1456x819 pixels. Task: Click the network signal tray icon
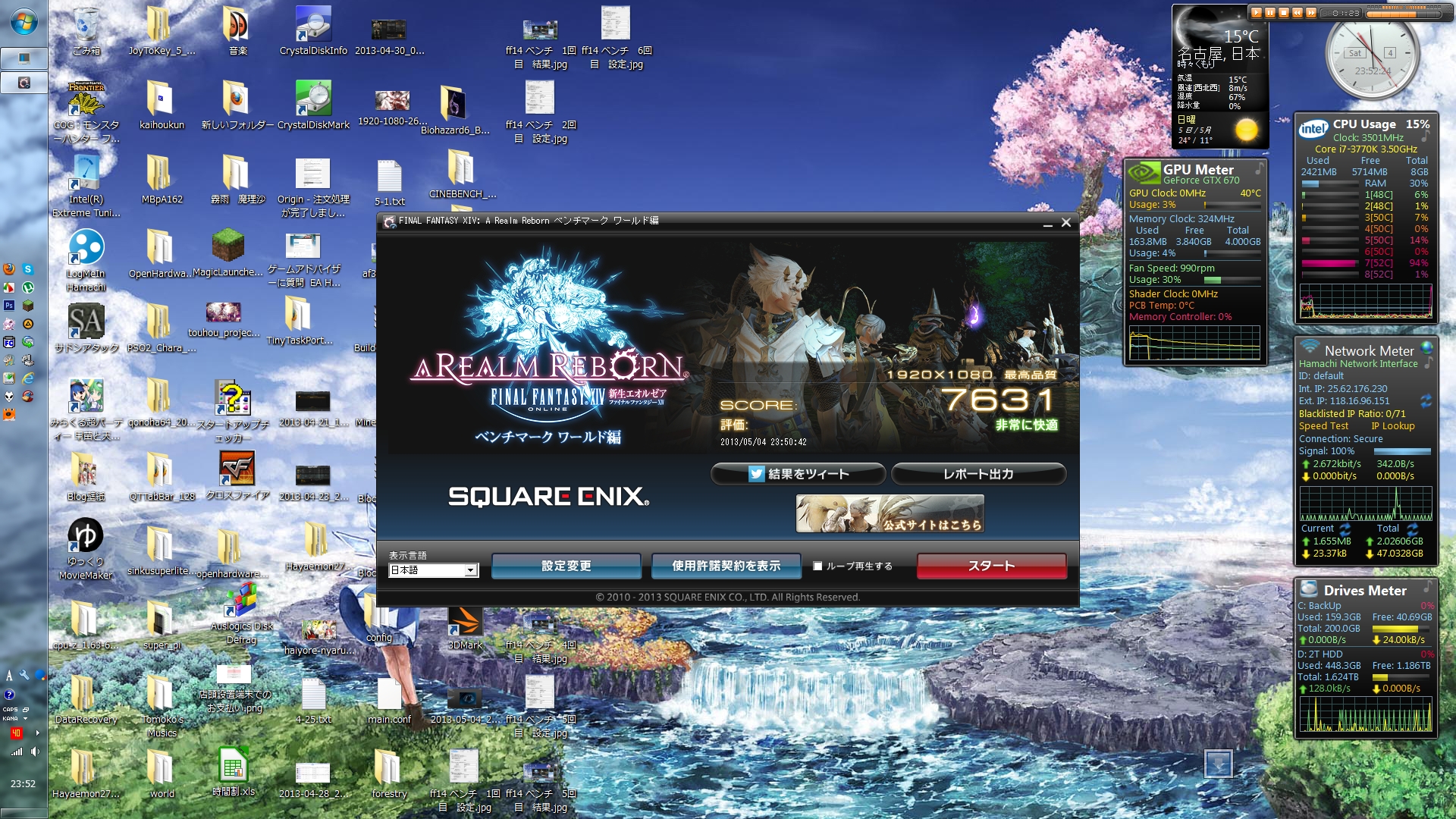coord(16,752)
